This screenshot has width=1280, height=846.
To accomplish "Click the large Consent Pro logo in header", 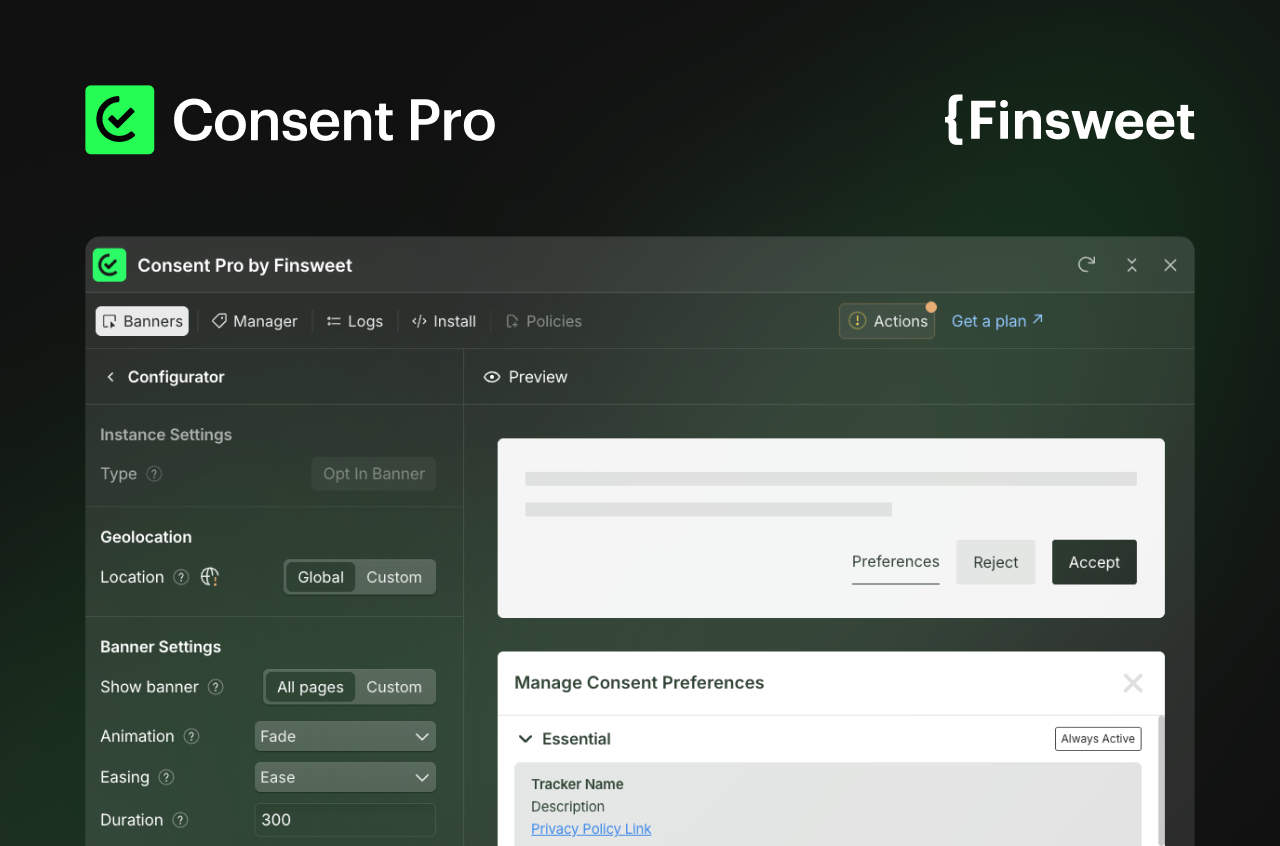I will click(x=120, y=120).
